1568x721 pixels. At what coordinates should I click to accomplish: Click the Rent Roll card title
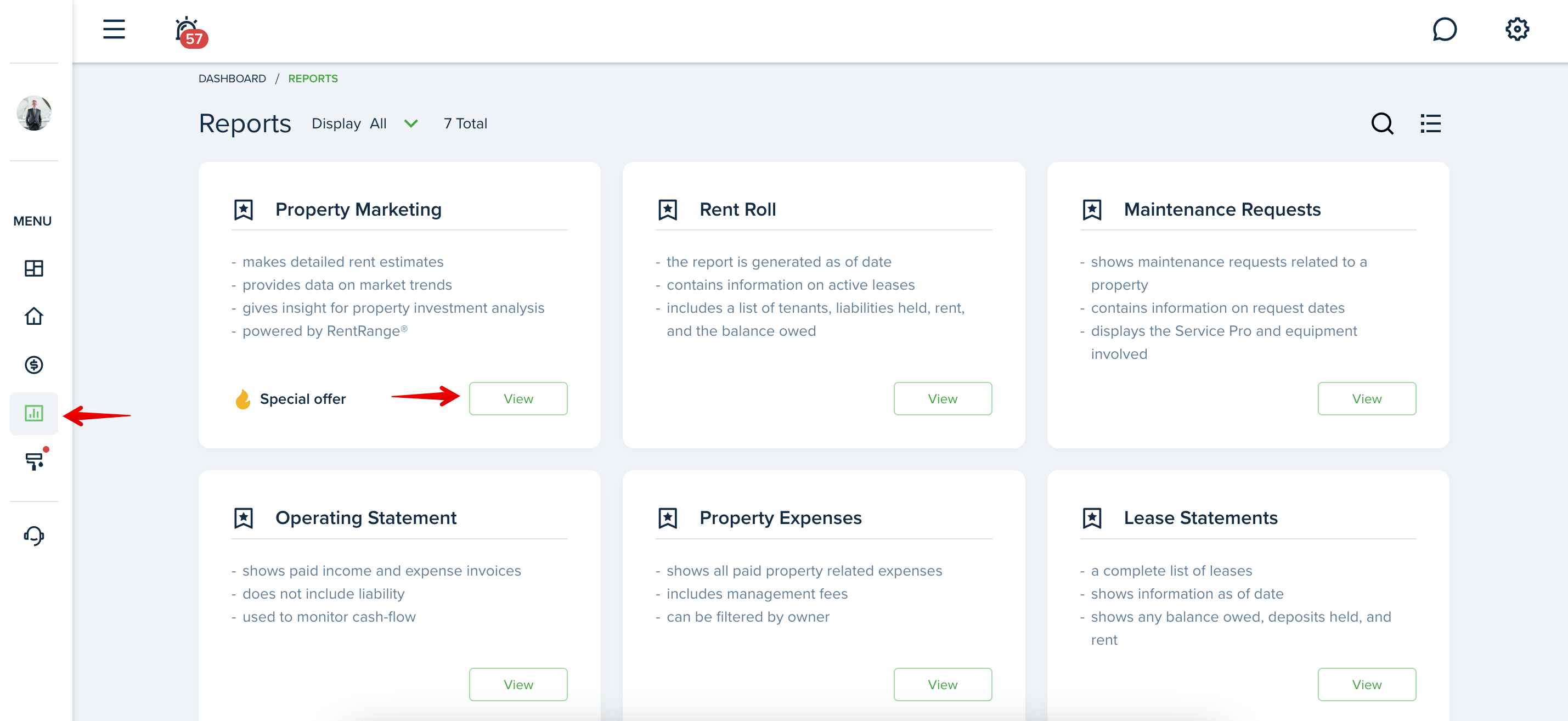[x=738, y=210]
